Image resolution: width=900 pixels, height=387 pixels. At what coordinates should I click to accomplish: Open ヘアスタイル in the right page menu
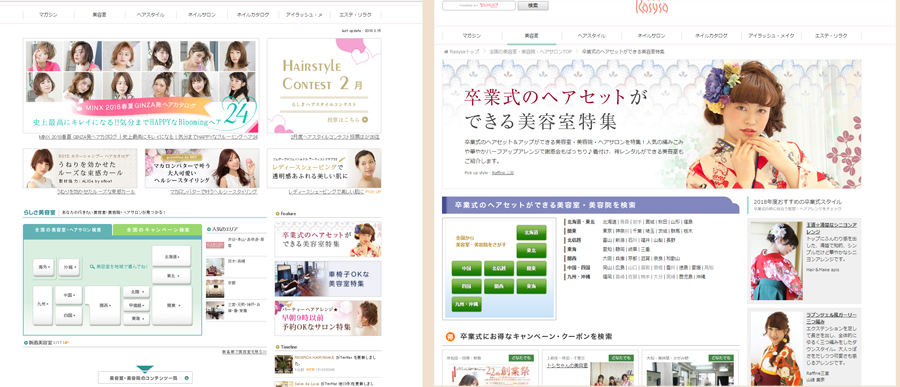[x=591, y=36]
